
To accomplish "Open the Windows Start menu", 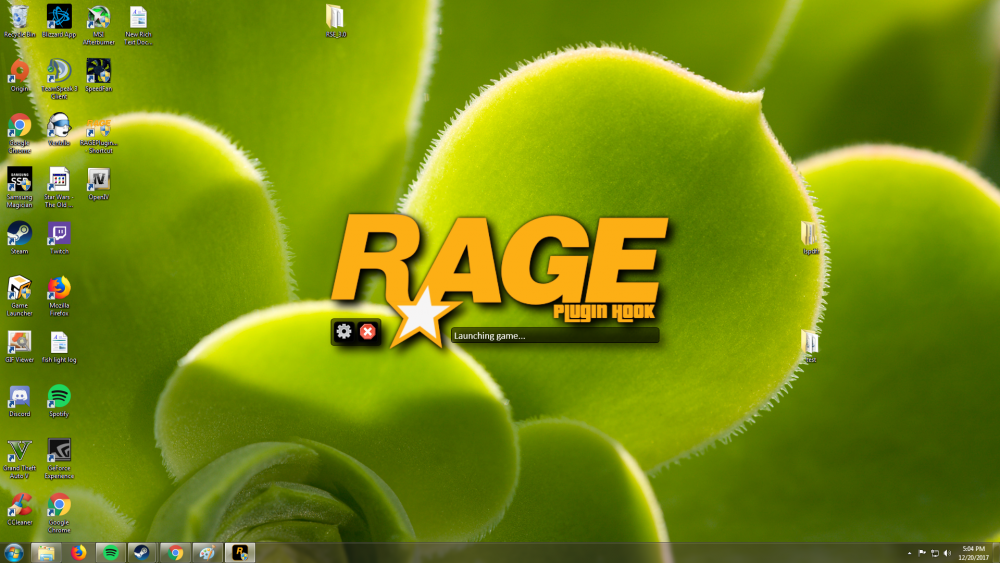I will coord(14,552).
